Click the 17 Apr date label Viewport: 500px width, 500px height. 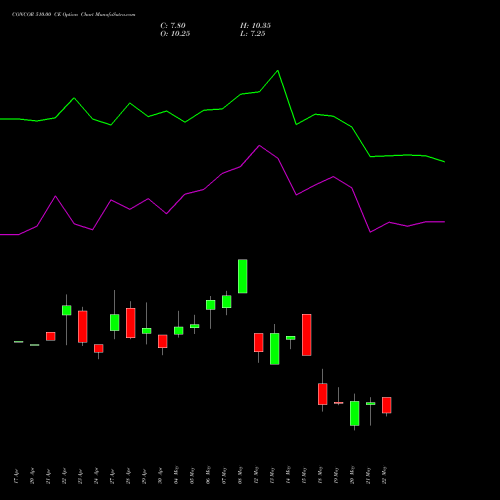(16, 477)
